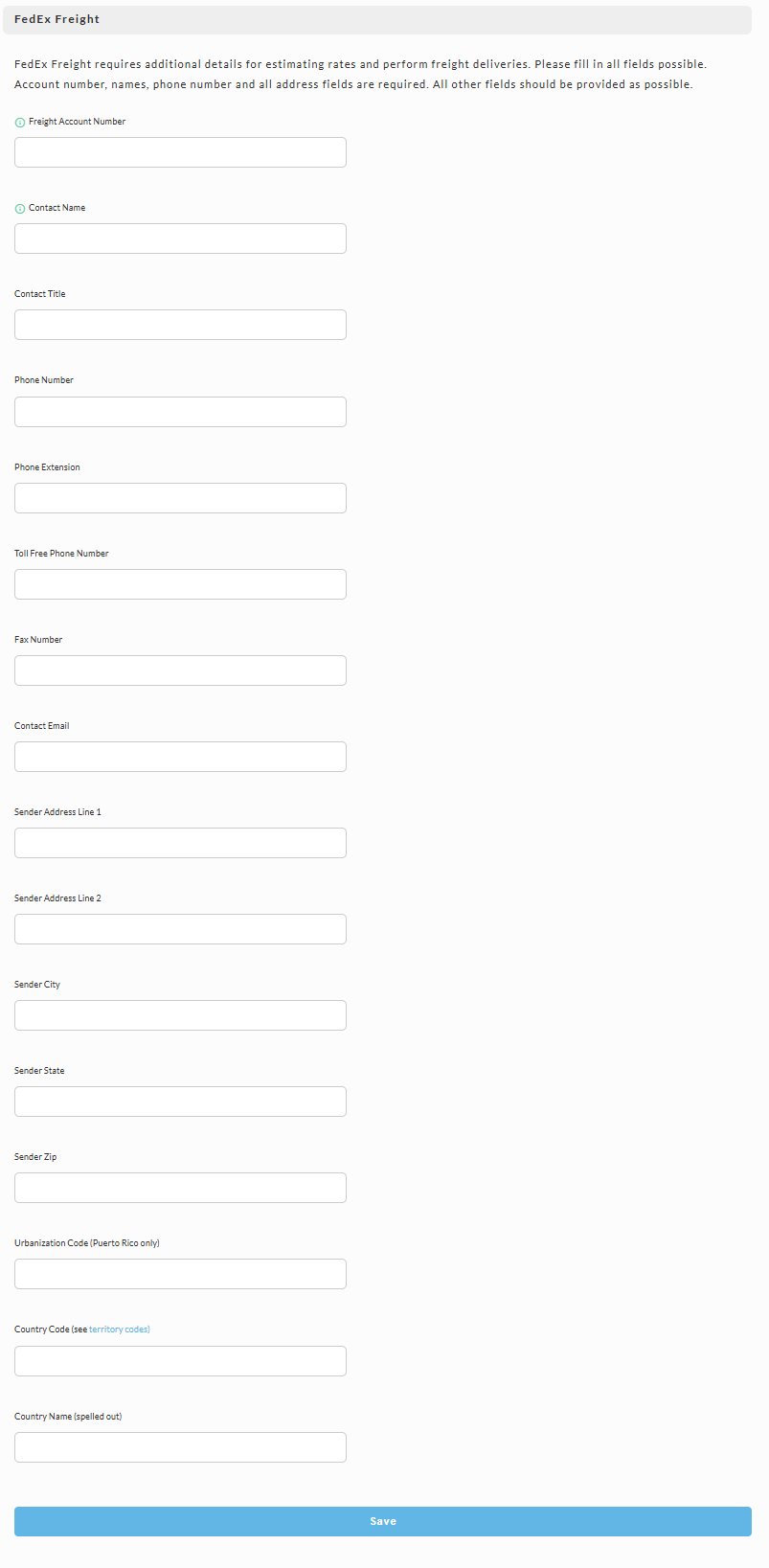
Task: Click the info icon beside Freight Account Number
Action: [x=20, y=123]
